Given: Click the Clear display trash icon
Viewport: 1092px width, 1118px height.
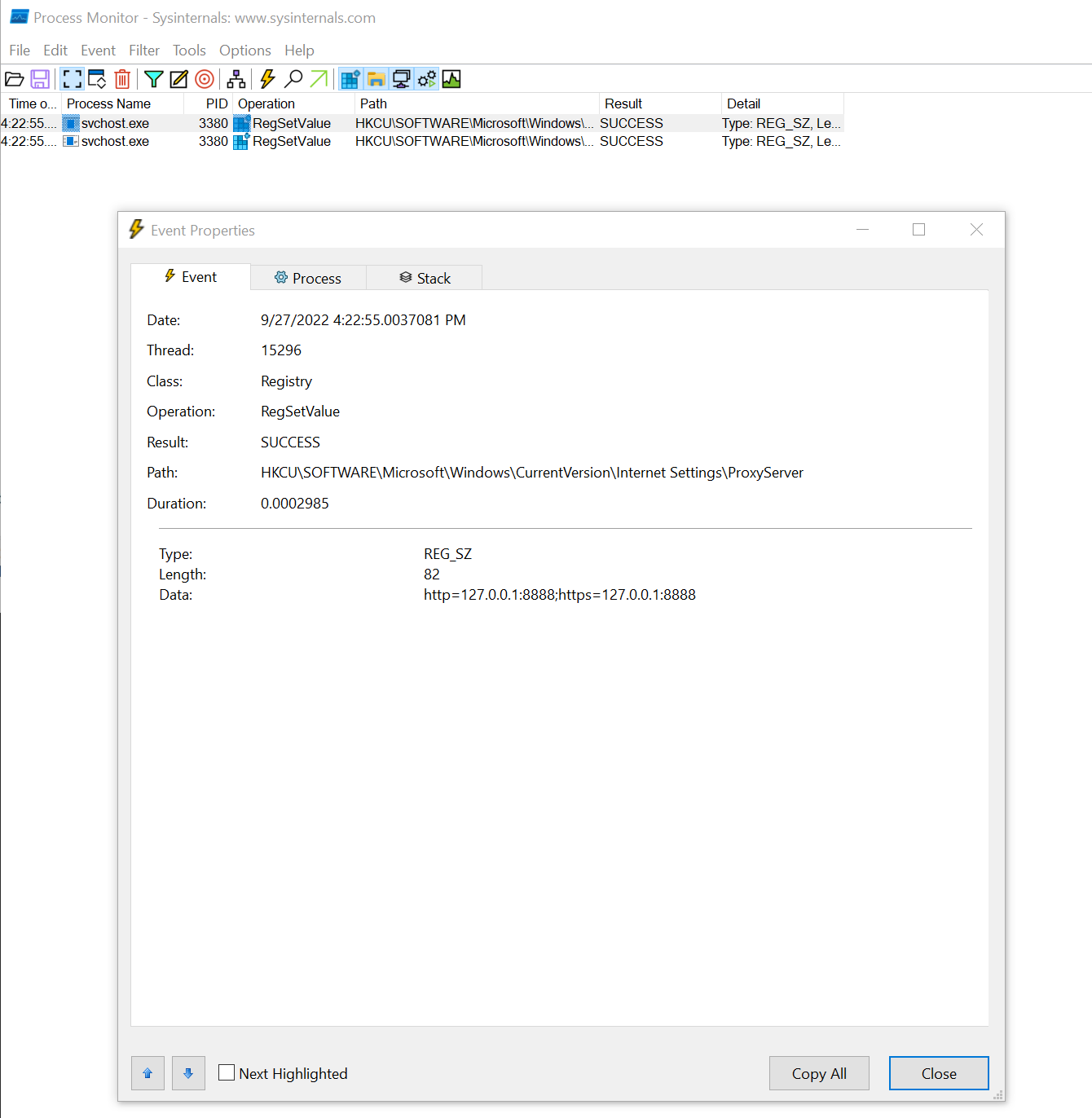Looking at the screenshot, I should pos(122,79).
